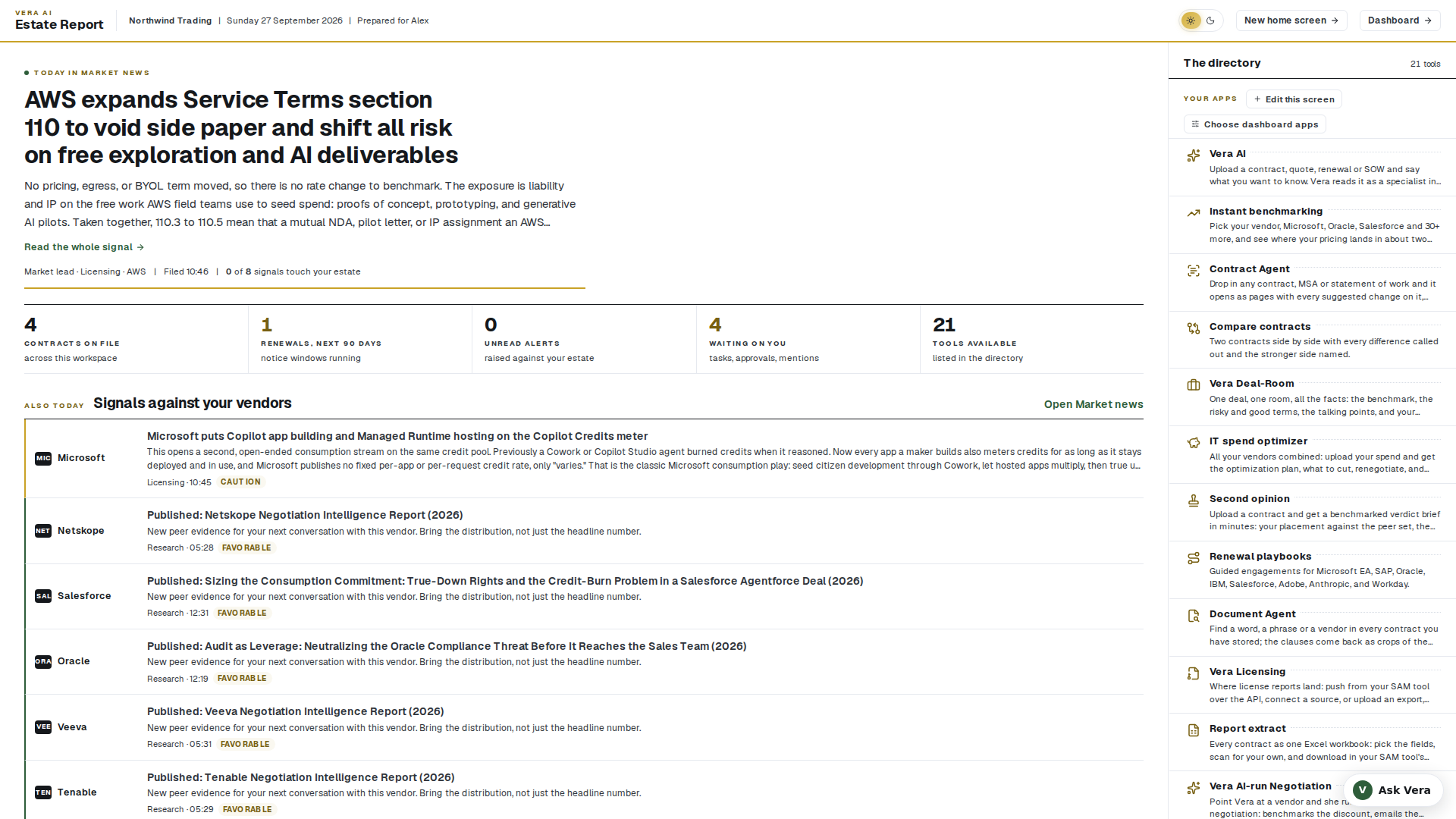
Task: Open Contract Agent icon
Action: point(1194,271)
